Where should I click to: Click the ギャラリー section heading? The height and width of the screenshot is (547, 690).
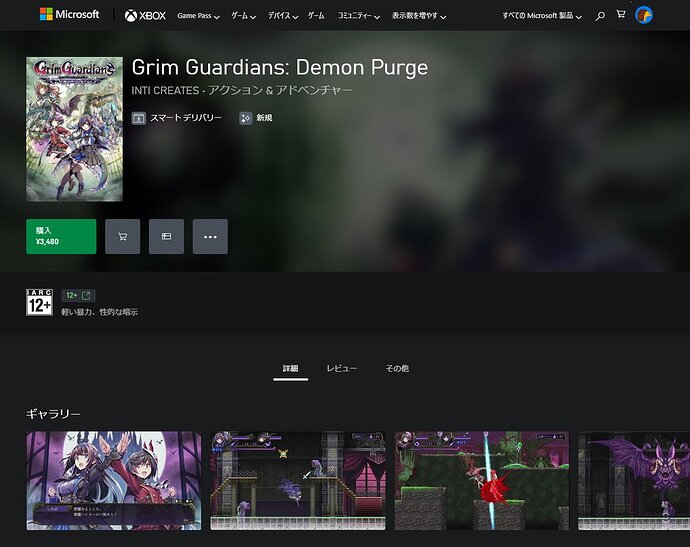(53, 414)
